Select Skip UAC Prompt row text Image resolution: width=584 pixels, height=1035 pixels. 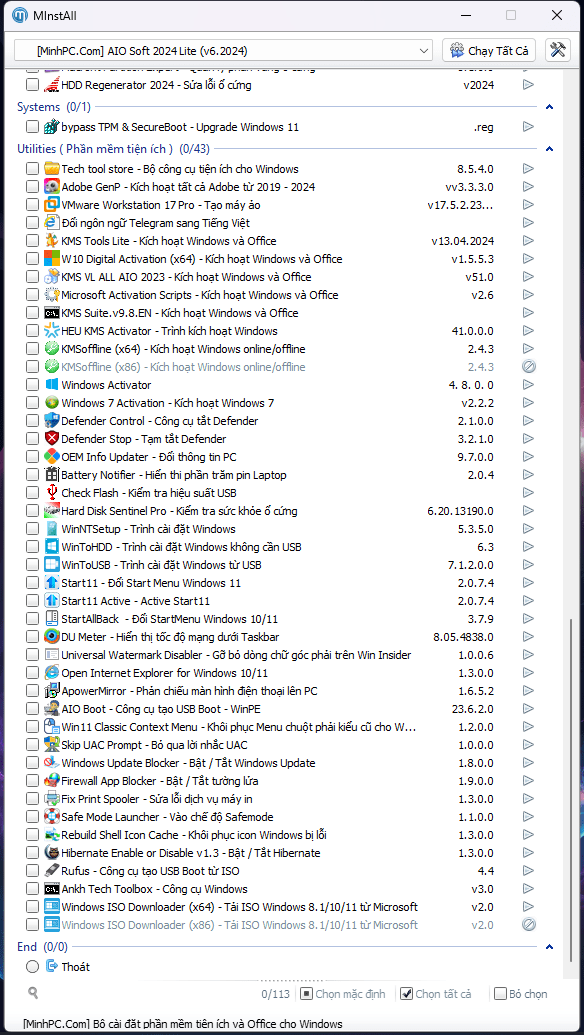(154, 745)
